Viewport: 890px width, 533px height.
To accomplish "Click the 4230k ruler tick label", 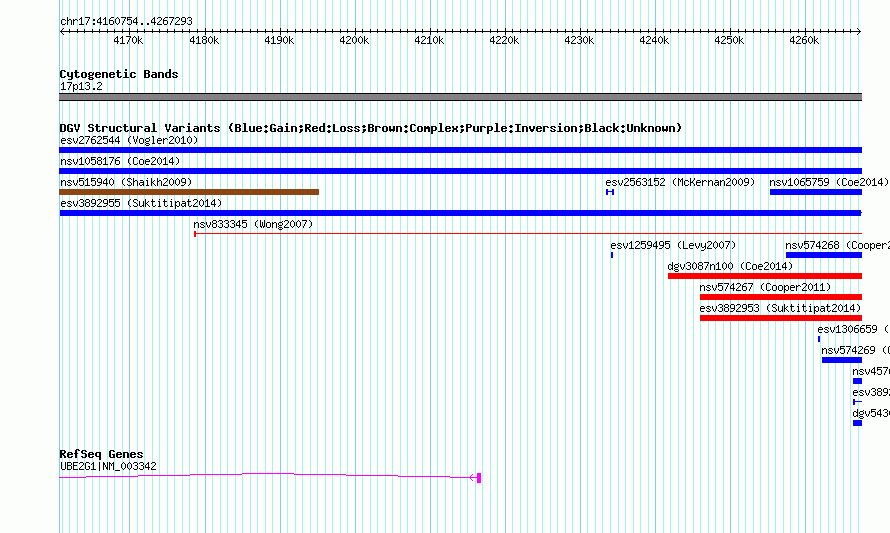I will click(x=579, y=41).
